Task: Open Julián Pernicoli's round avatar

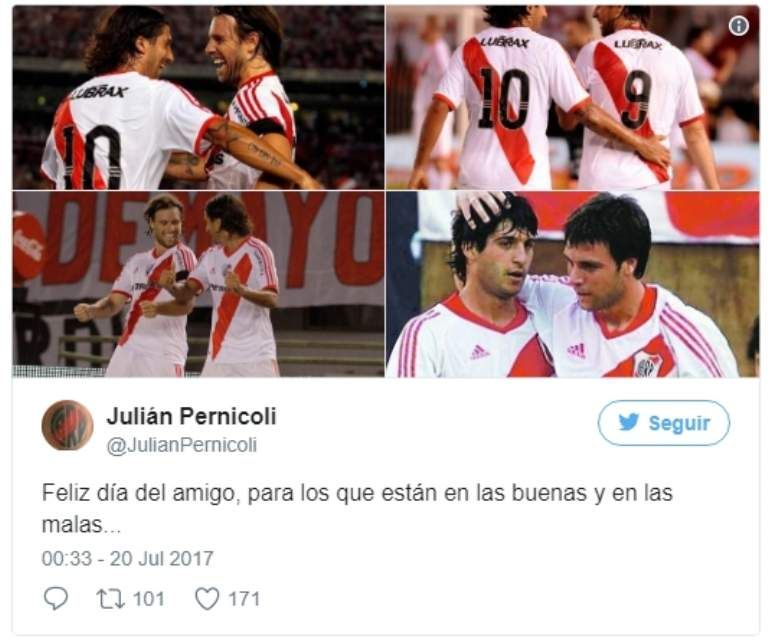Action: click(x=68, y=425)
